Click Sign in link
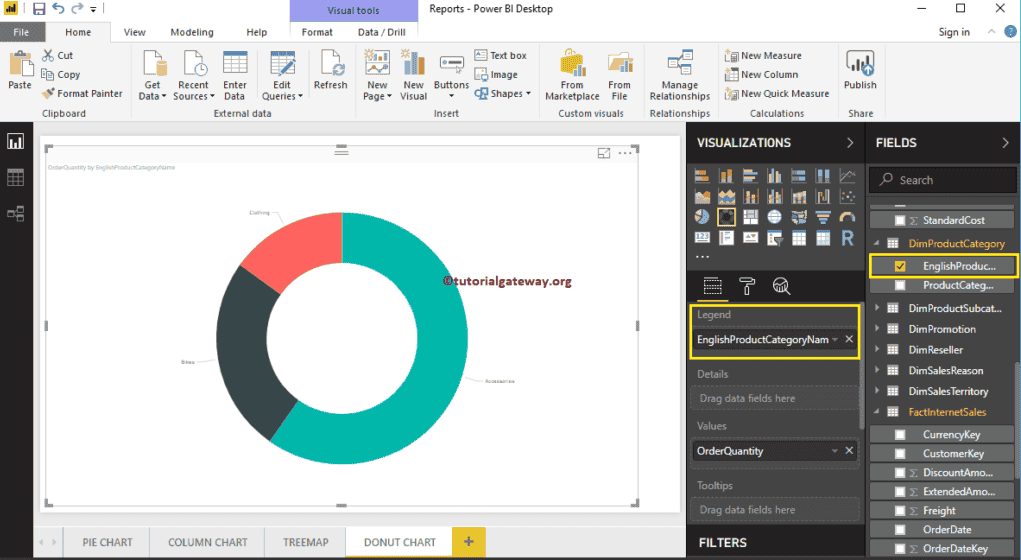The width and height of the screenshot is (1021, 560). click(954, 32)
